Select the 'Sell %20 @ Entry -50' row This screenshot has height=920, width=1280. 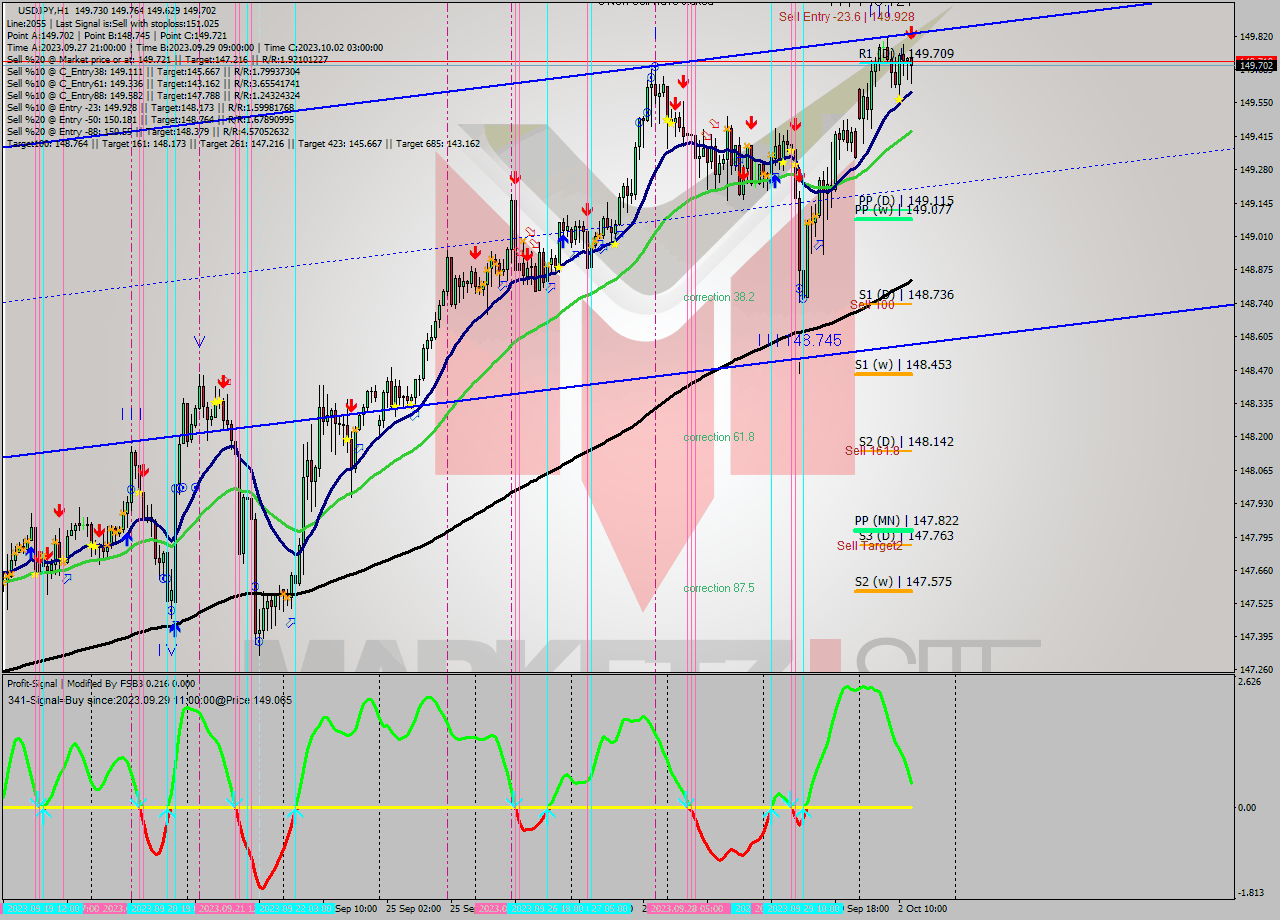150,119
